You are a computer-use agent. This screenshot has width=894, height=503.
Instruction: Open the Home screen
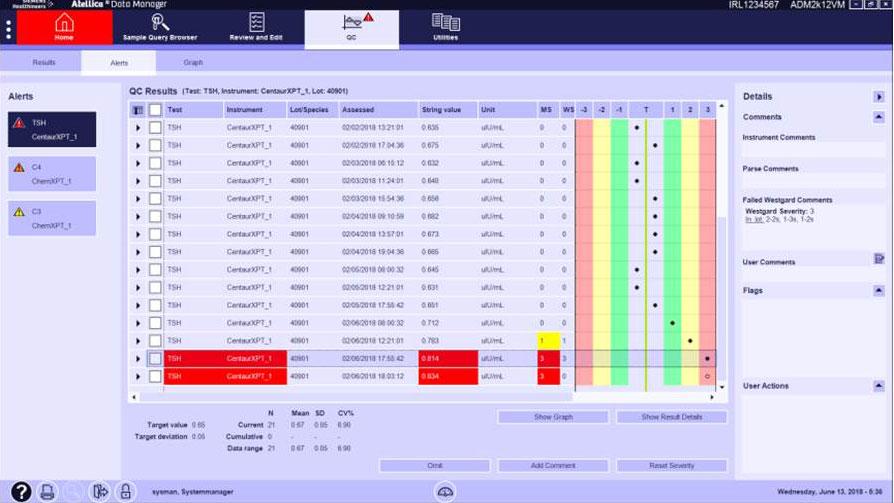click(x=64, y=27)
